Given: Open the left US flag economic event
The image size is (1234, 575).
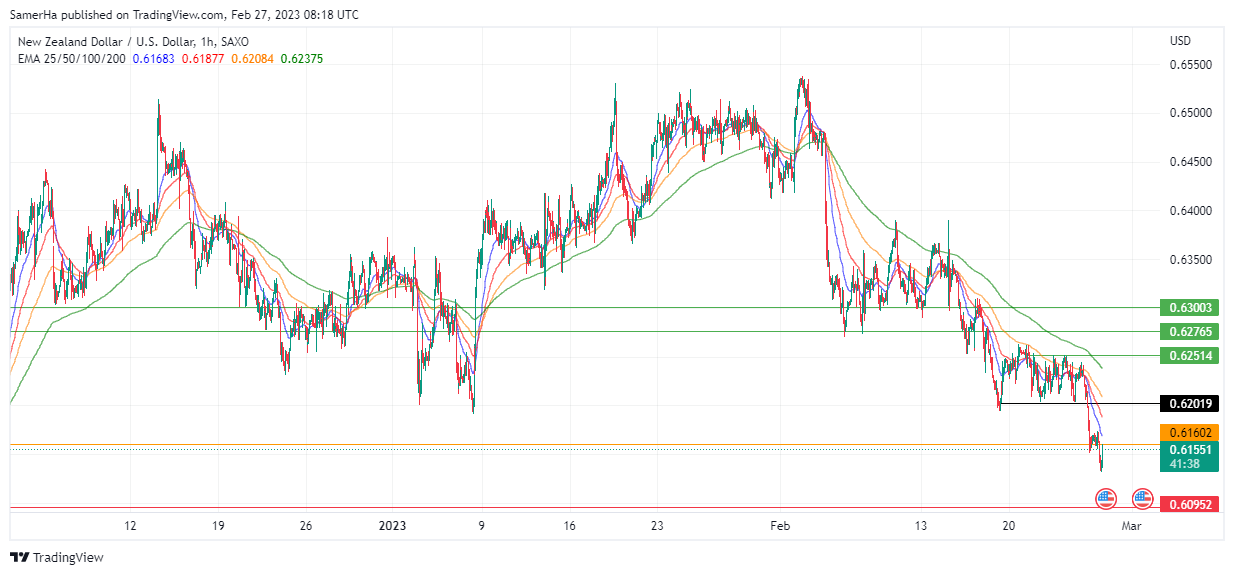Looking at the screenshot, I should pyautogui.click(x=1105, y=497).
